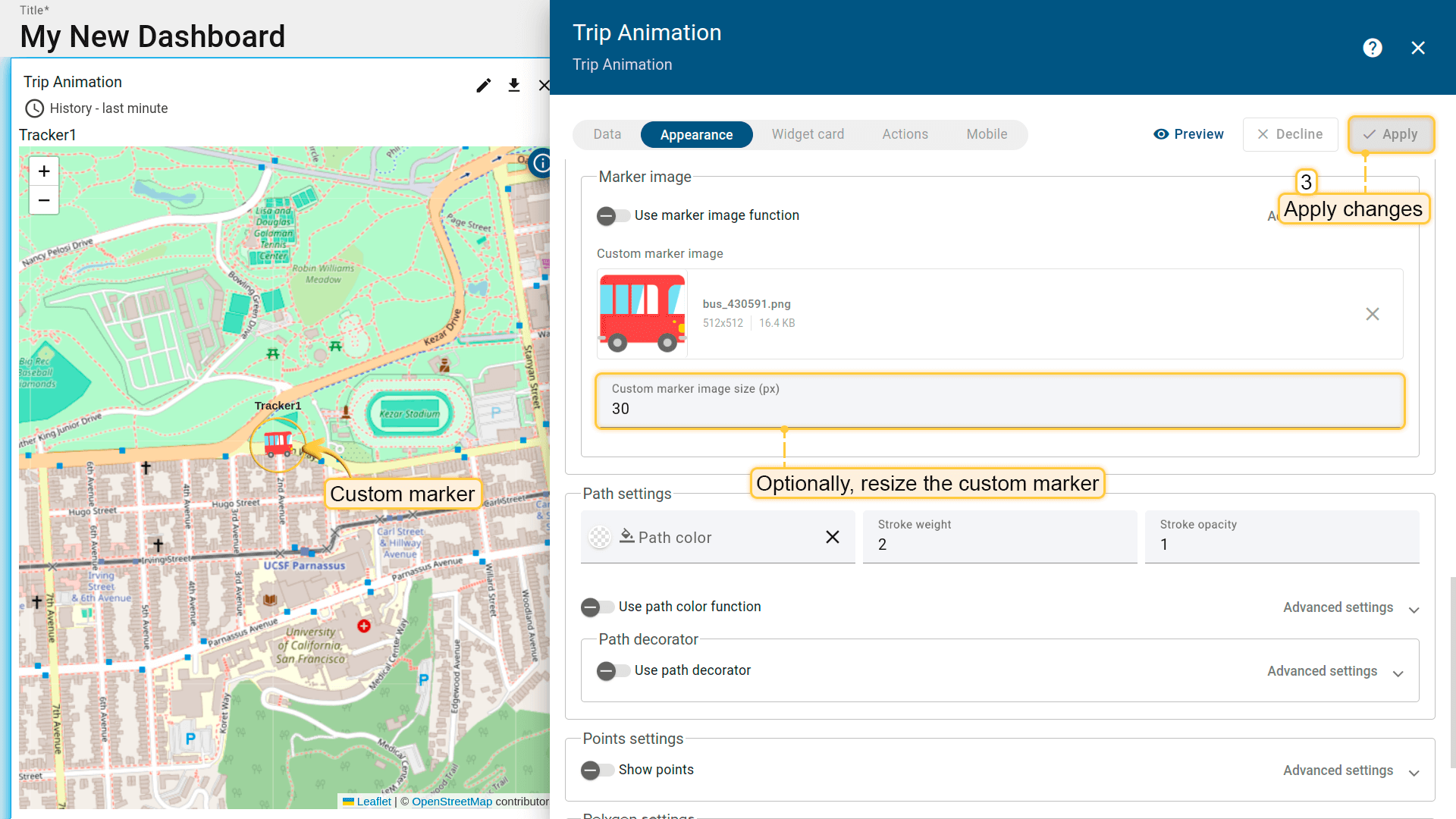Zoom out on the map
The height and width of the screenshot is (819, 1456).
(44, 200)
